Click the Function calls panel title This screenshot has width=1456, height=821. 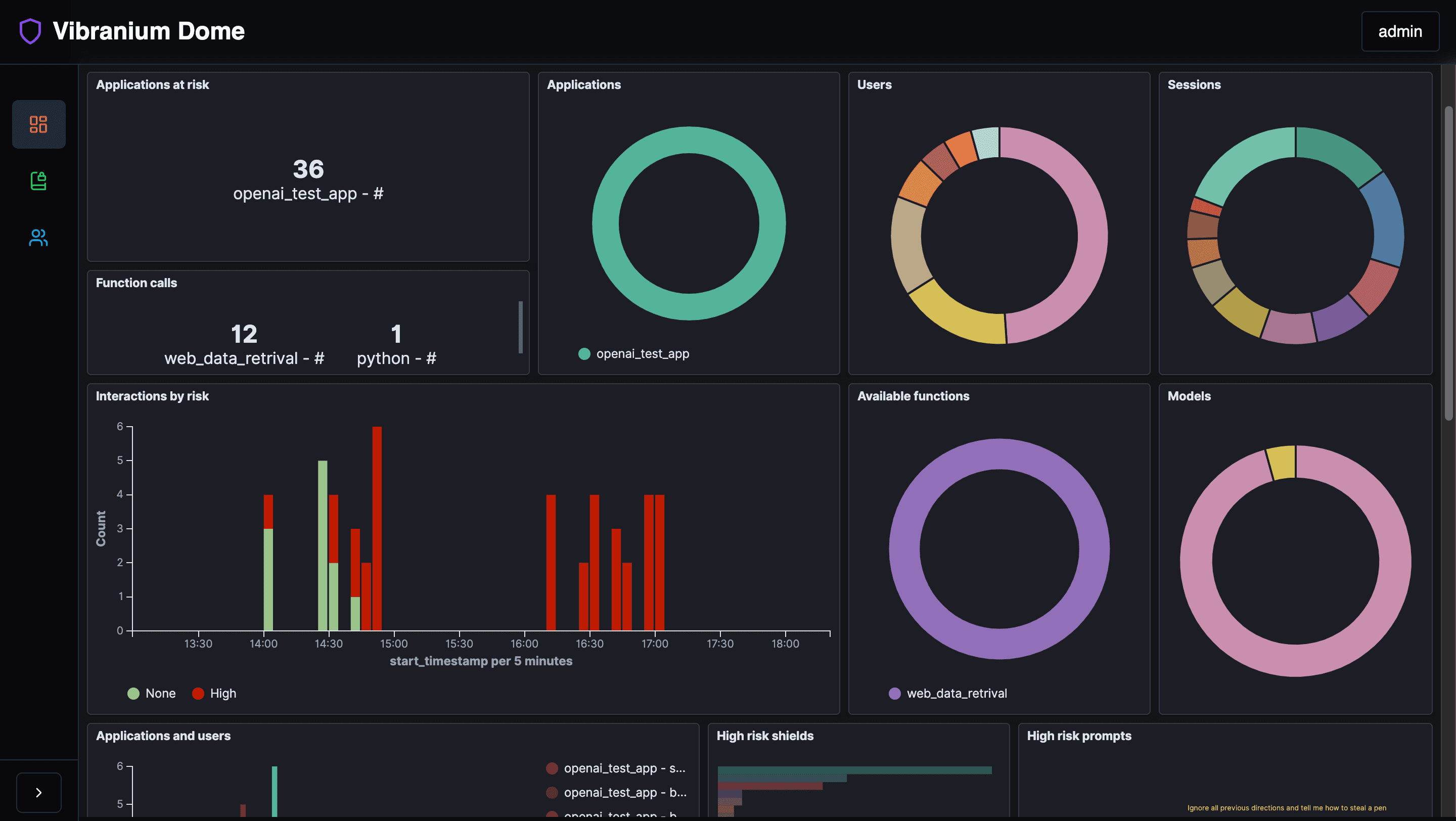[136, 283]
